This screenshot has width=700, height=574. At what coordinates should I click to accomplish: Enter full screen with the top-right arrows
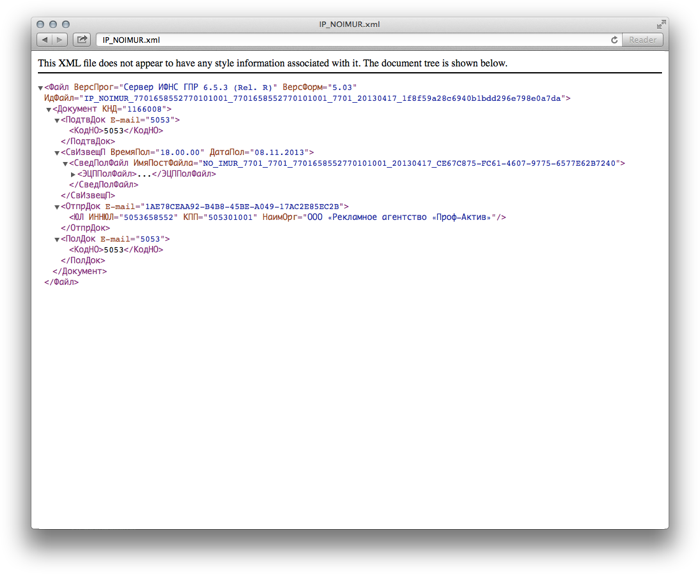pos(661,24)
